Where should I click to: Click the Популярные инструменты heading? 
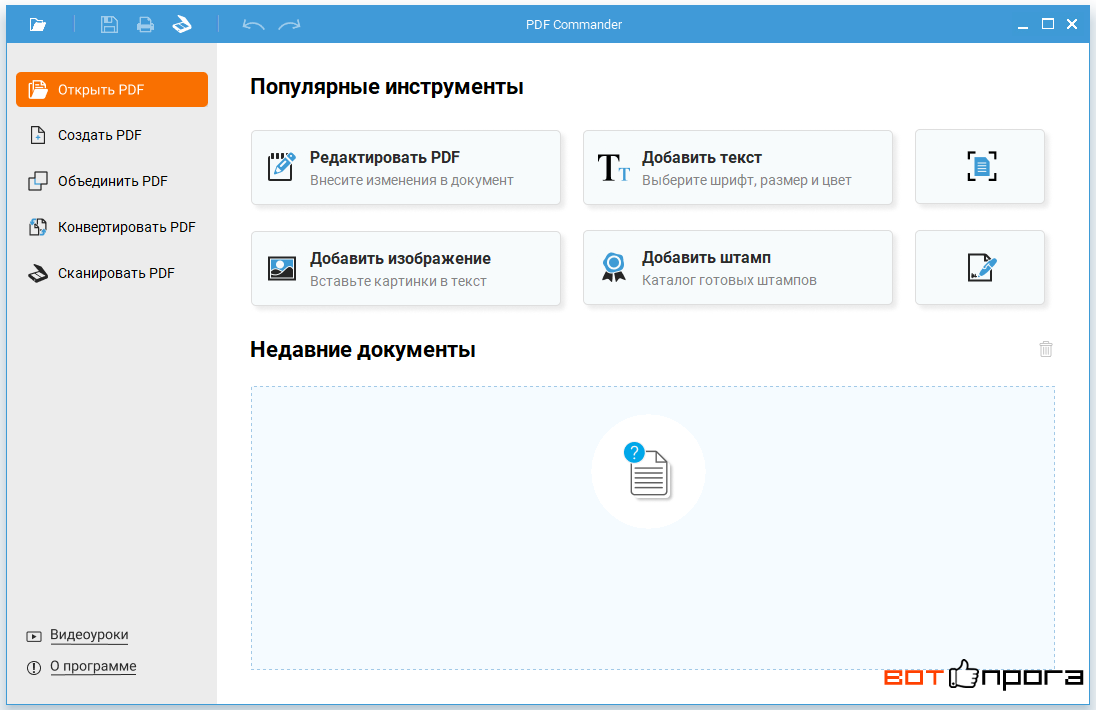tap(387, 87)
